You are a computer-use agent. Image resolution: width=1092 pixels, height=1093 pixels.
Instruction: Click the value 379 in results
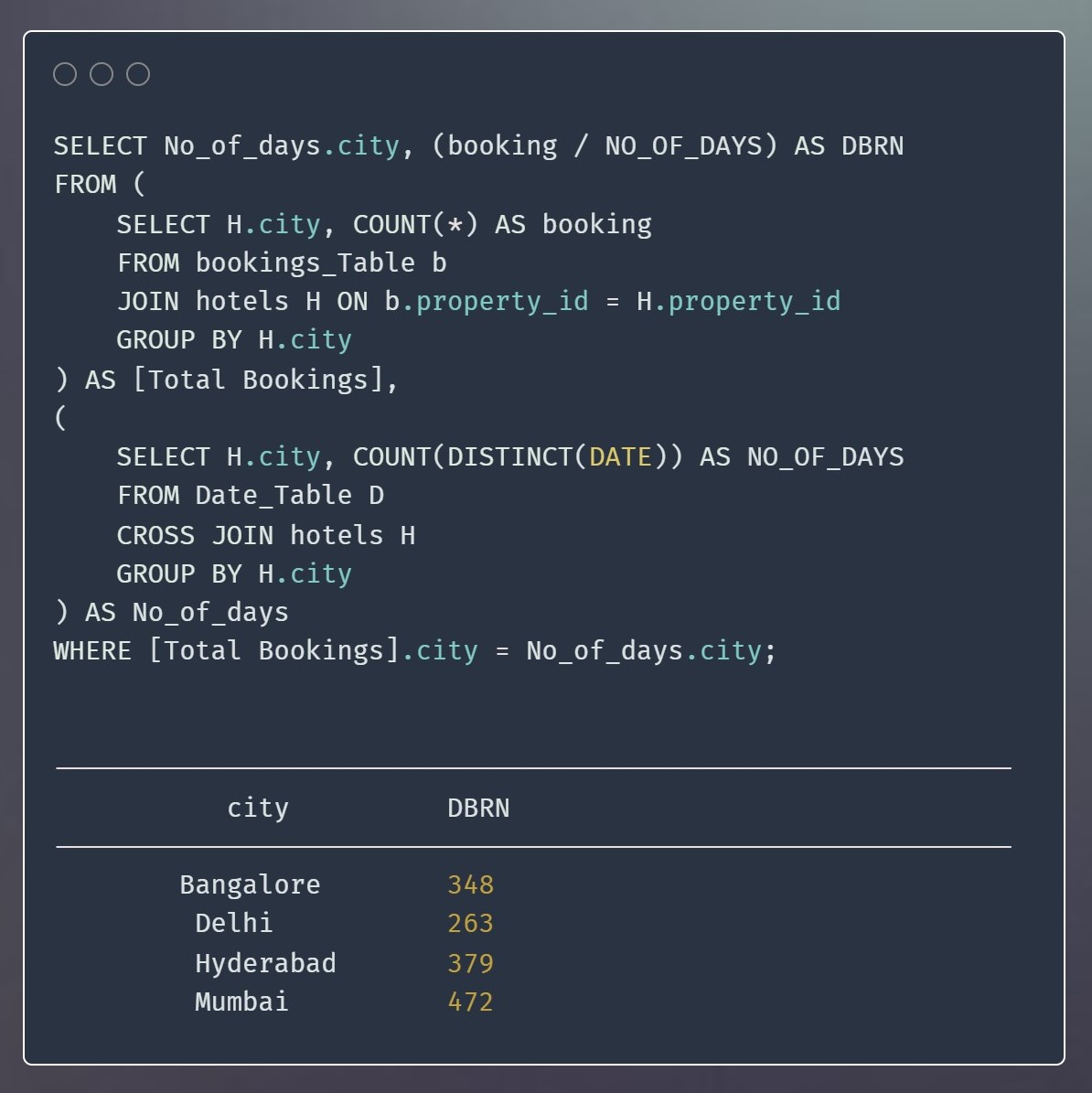tap(470, 963)
